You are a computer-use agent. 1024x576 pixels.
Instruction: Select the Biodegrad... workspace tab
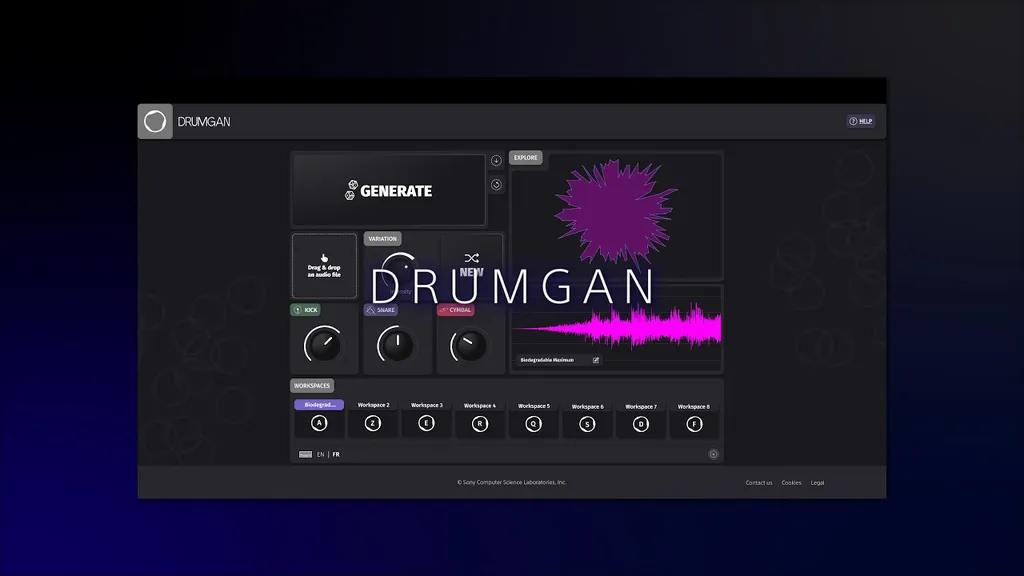tap(319, 405)
